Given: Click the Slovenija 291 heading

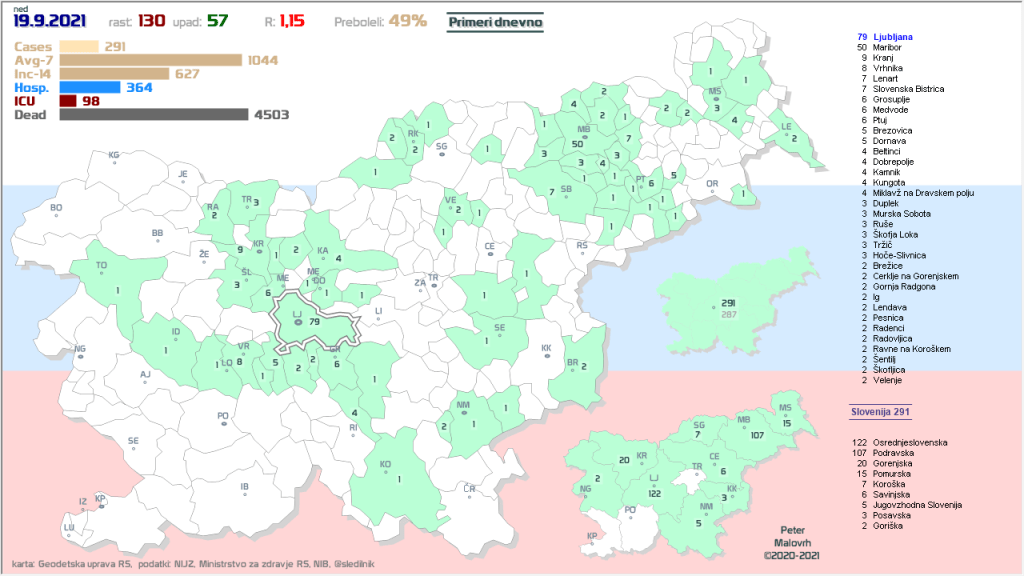Looking at the screenshot, I should pos(880,411).
